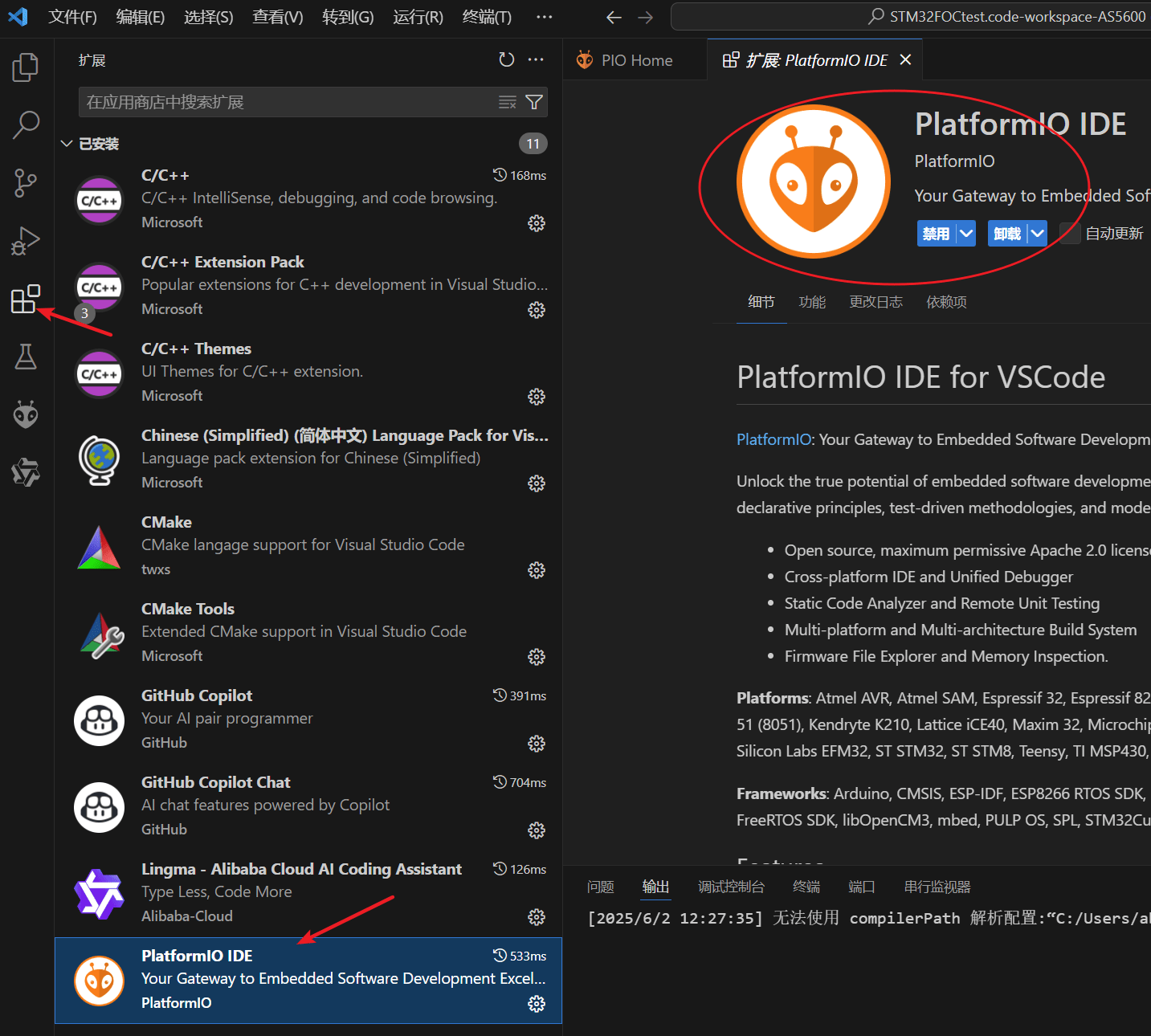Close the 扩展: PlatformIO IDE tab
This screenshot has width=1151, height=1036.
click(905, 60)
